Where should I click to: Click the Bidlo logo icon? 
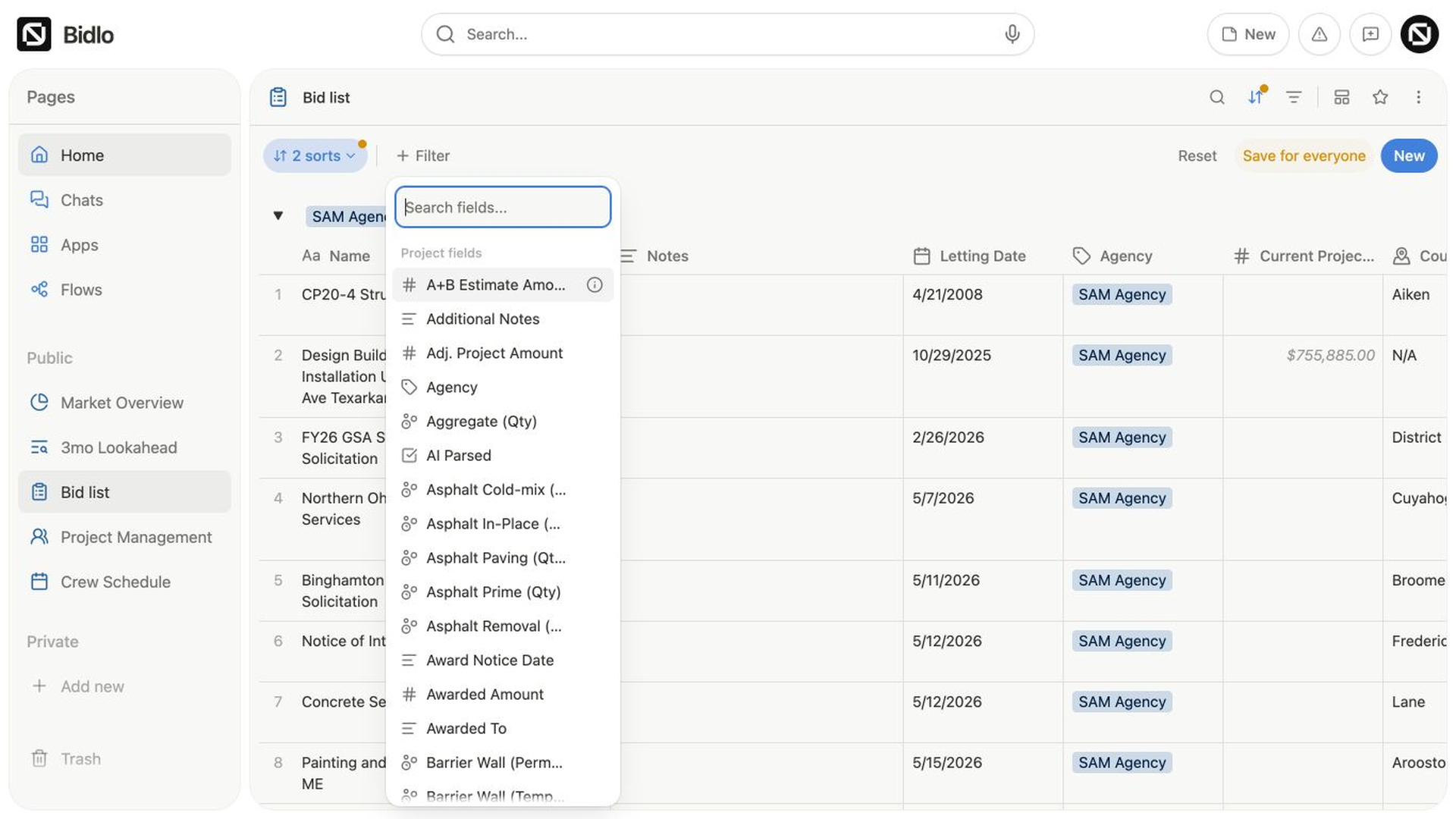coord(34,34)
